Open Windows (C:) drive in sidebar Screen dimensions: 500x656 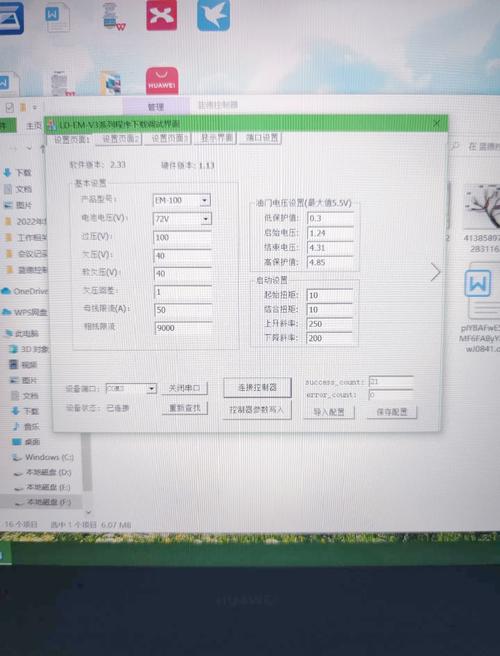(x=43, y=457)
